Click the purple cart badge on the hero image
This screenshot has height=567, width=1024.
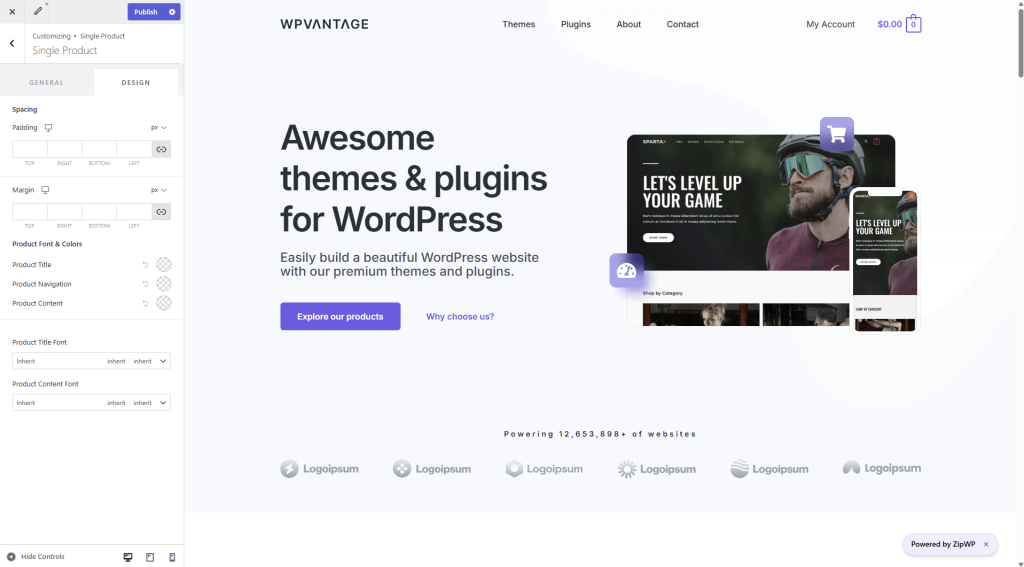coord(837,135)
